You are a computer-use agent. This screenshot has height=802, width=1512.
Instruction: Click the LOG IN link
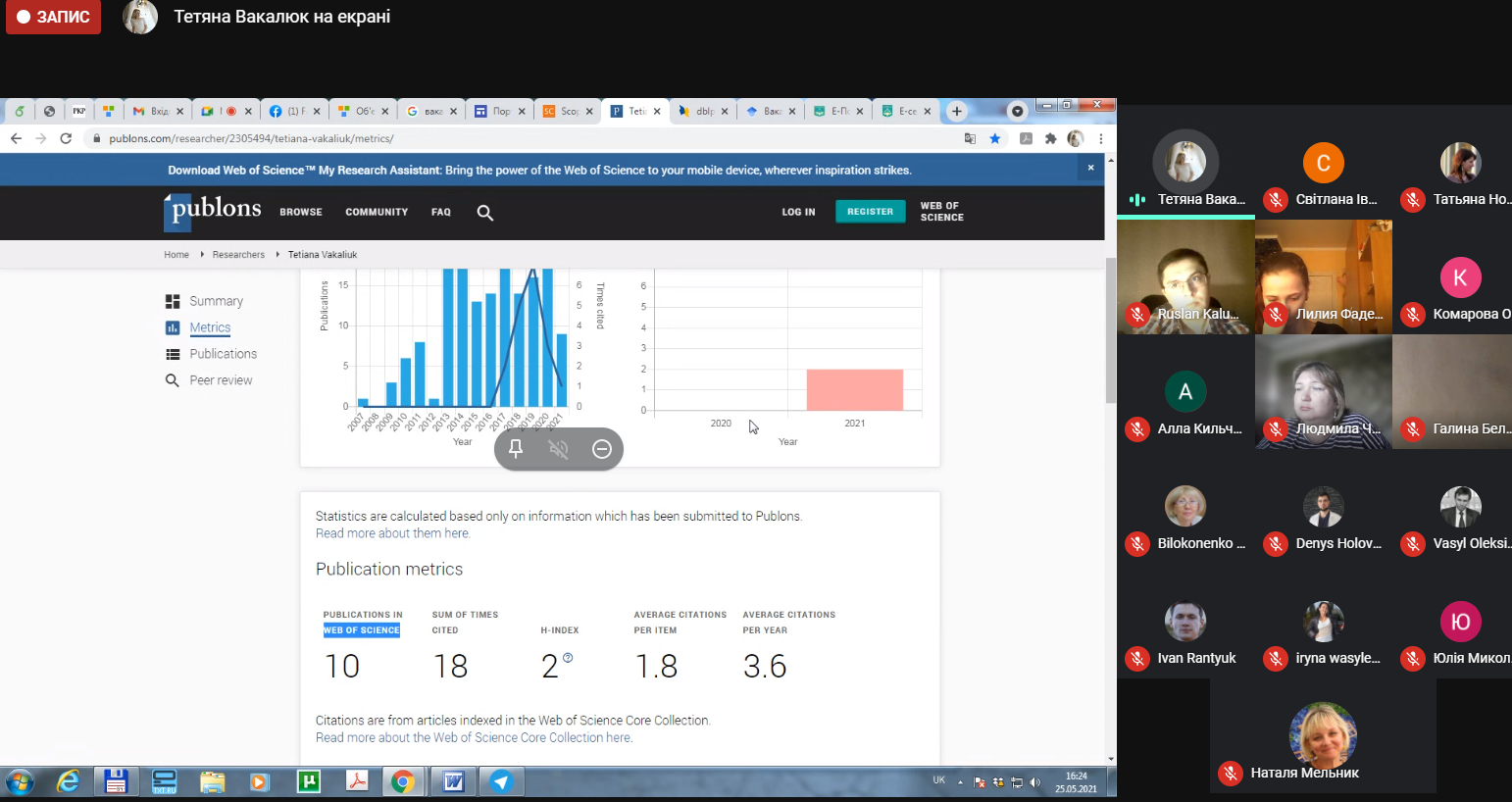pos(798,212)
